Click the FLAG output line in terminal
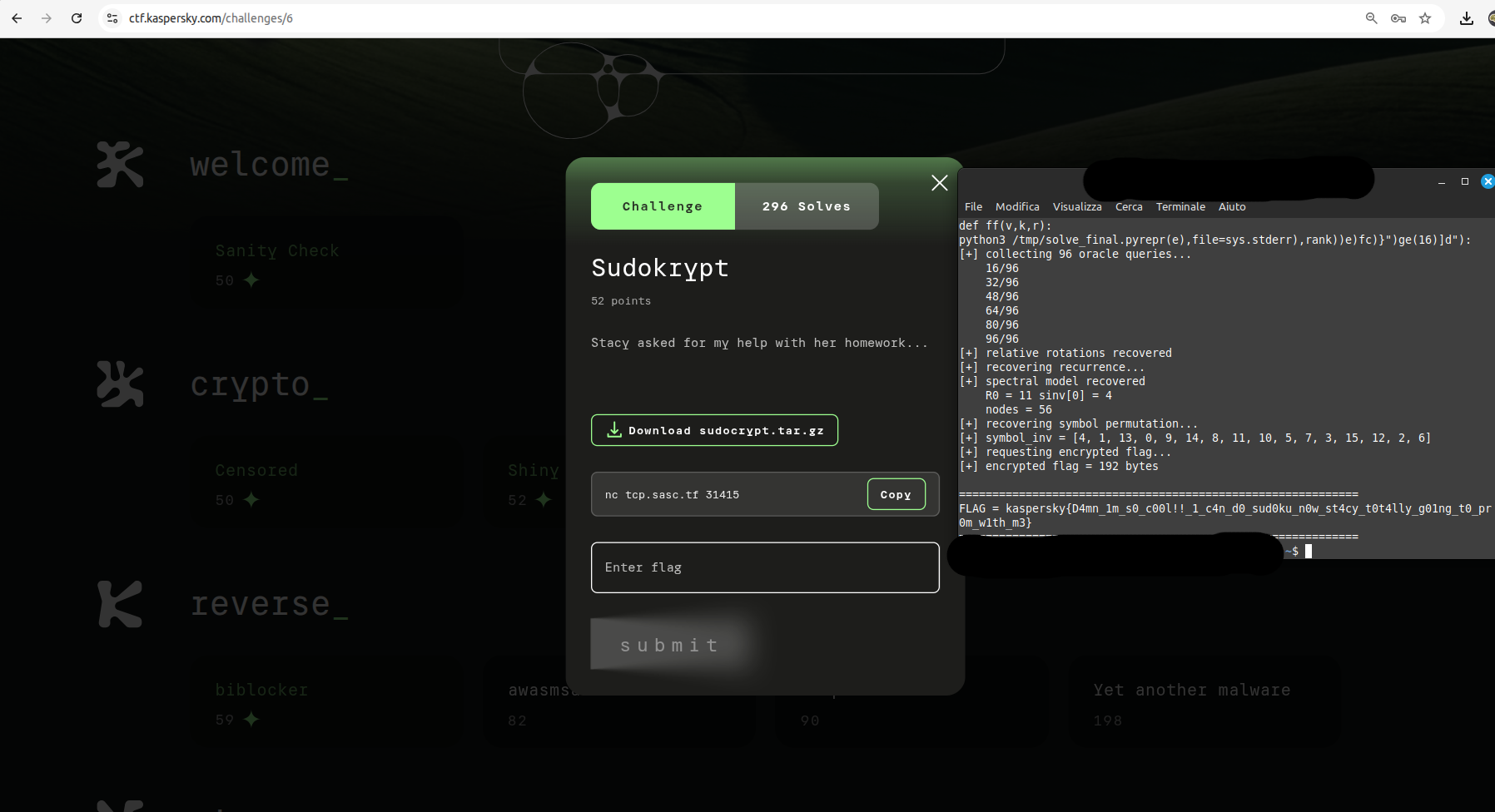 (x=1225, y=516)
